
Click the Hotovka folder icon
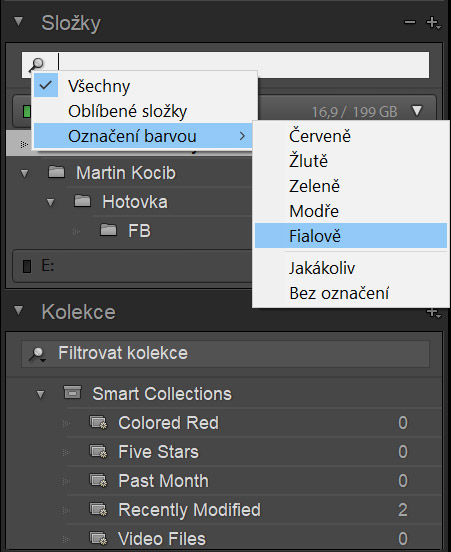[x=82, y=201]
